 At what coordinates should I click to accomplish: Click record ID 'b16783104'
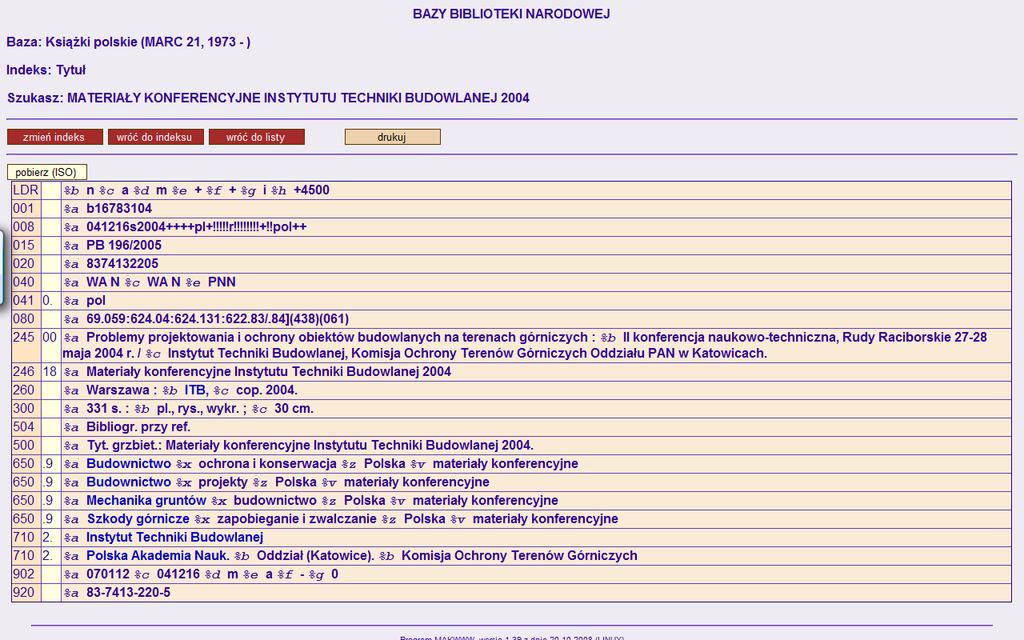click(119, 208)
